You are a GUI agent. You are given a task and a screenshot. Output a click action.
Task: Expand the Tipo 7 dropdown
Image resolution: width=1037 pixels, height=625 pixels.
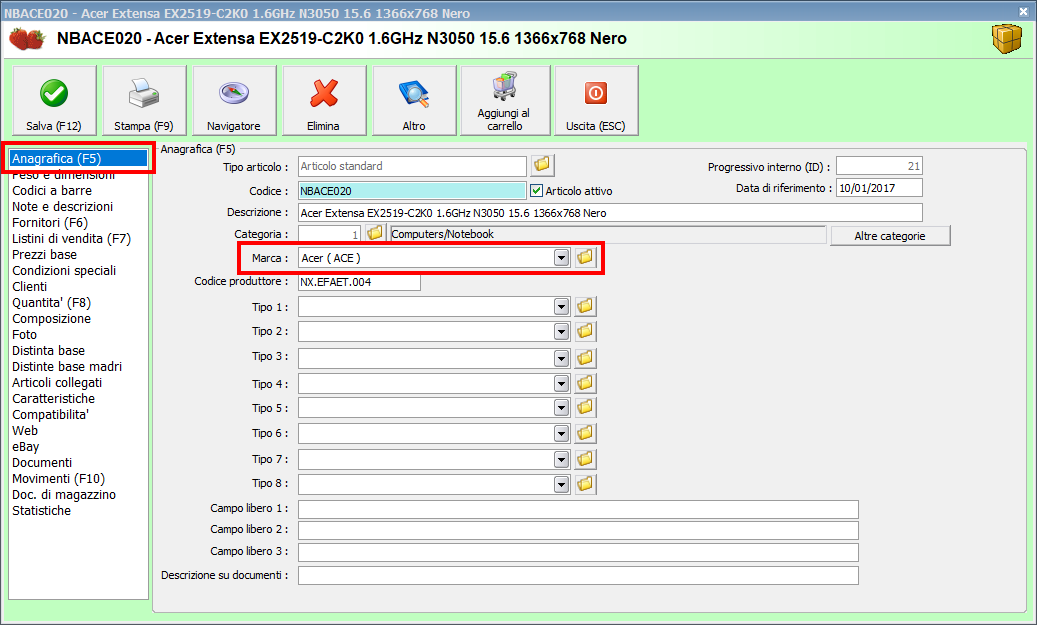(561, 459)
